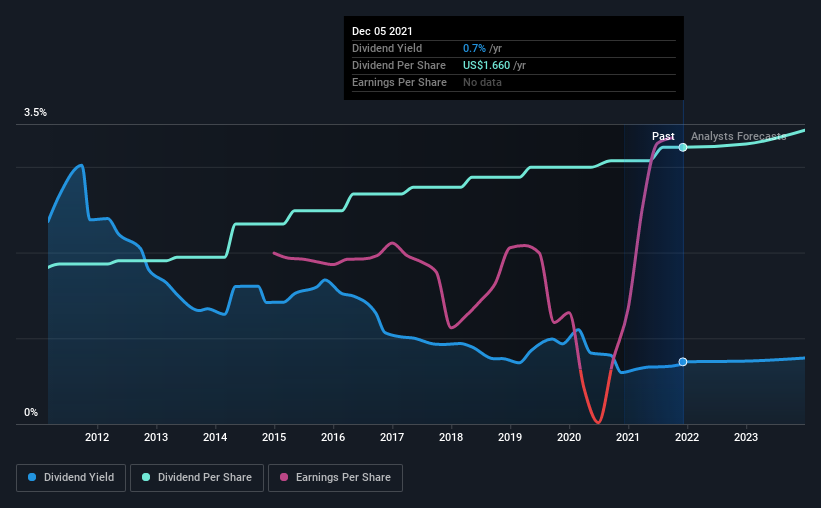Click the 0.7% dividend yield value

coord(474,48)
